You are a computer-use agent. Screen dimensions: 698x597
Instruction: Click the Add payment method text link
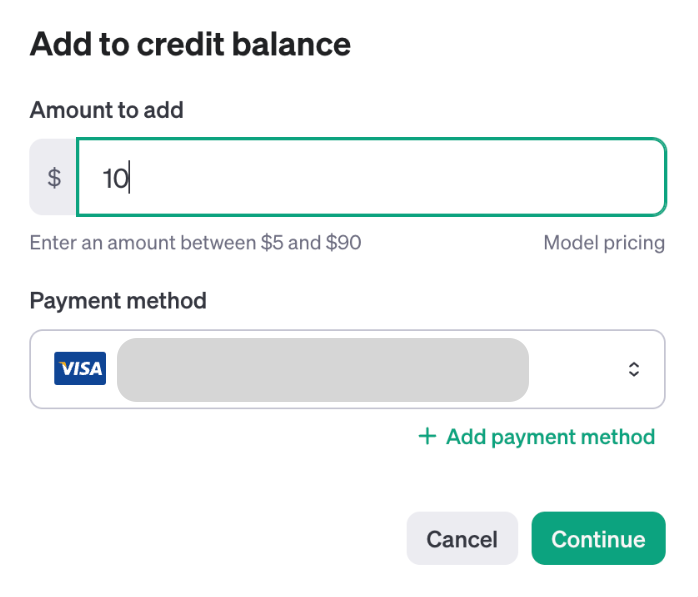coord(550,437)
